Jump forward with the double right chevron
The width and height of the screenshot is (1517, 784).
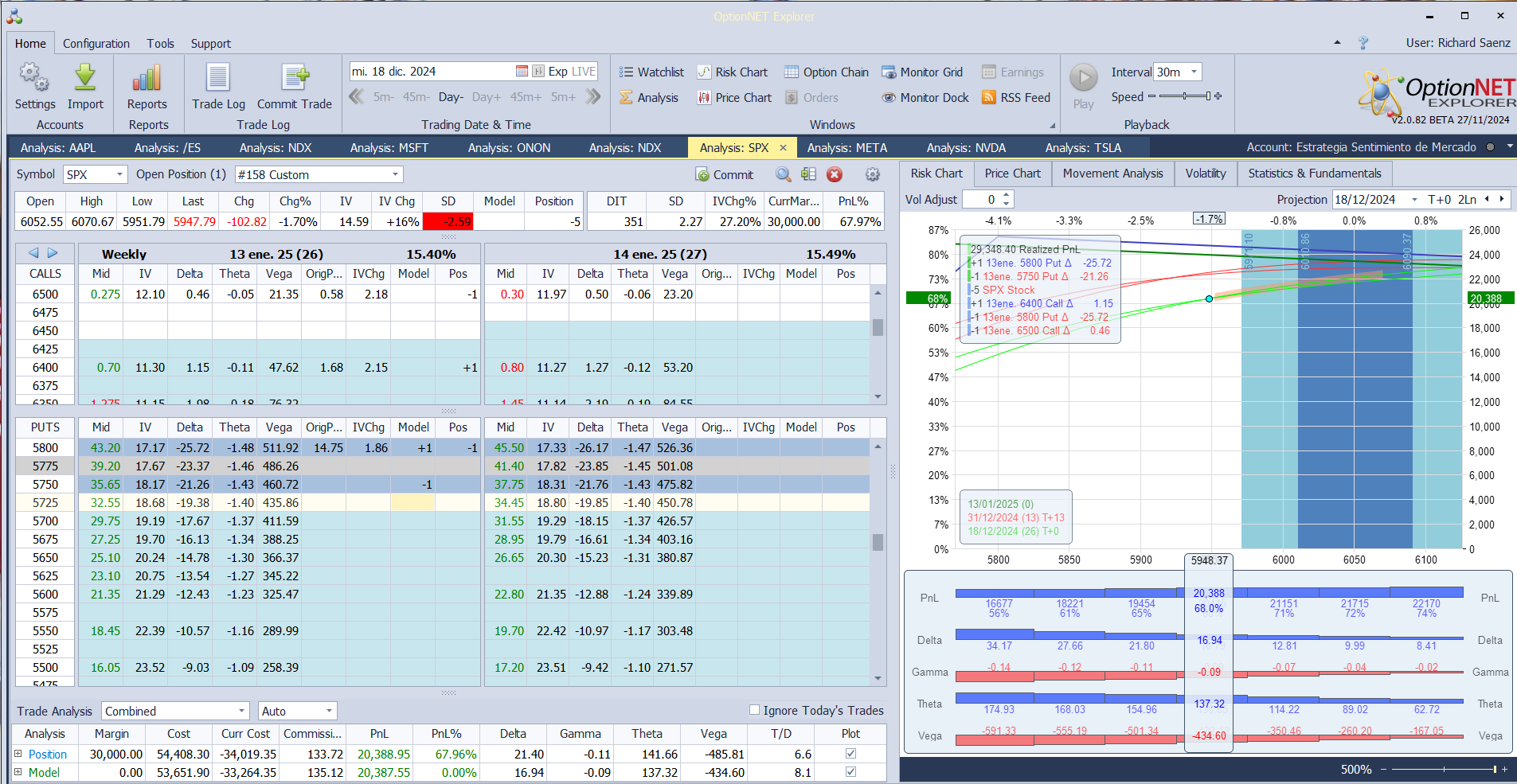(x=593, y=97)
